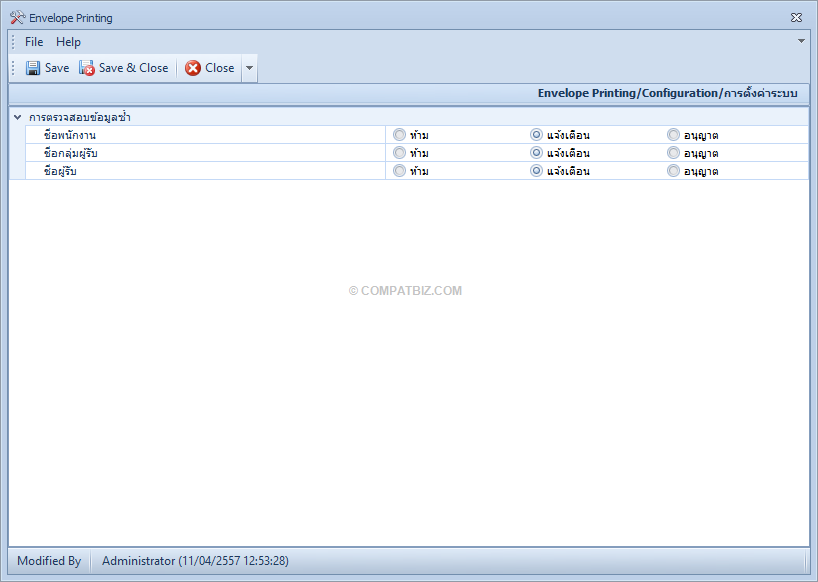
Task: Select ห้าม for ชื่อพนักงาน
Action: click(400, 135)
